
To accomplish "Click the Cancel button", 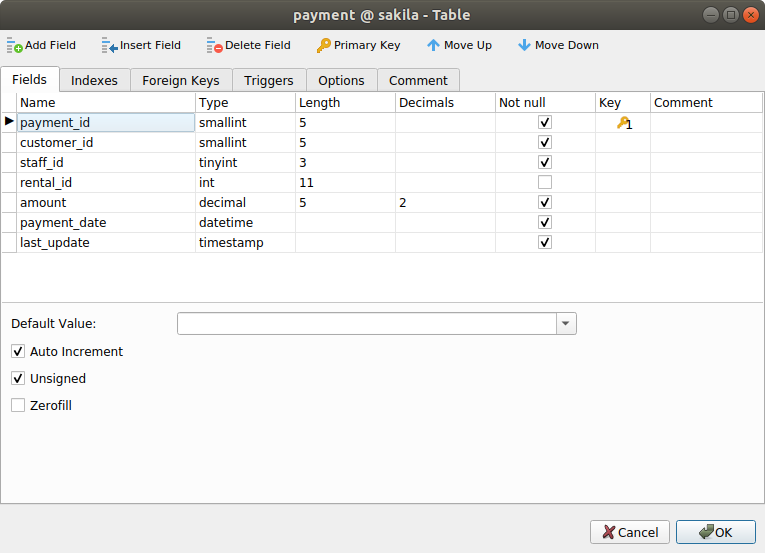I will click(x=630, y=532).
